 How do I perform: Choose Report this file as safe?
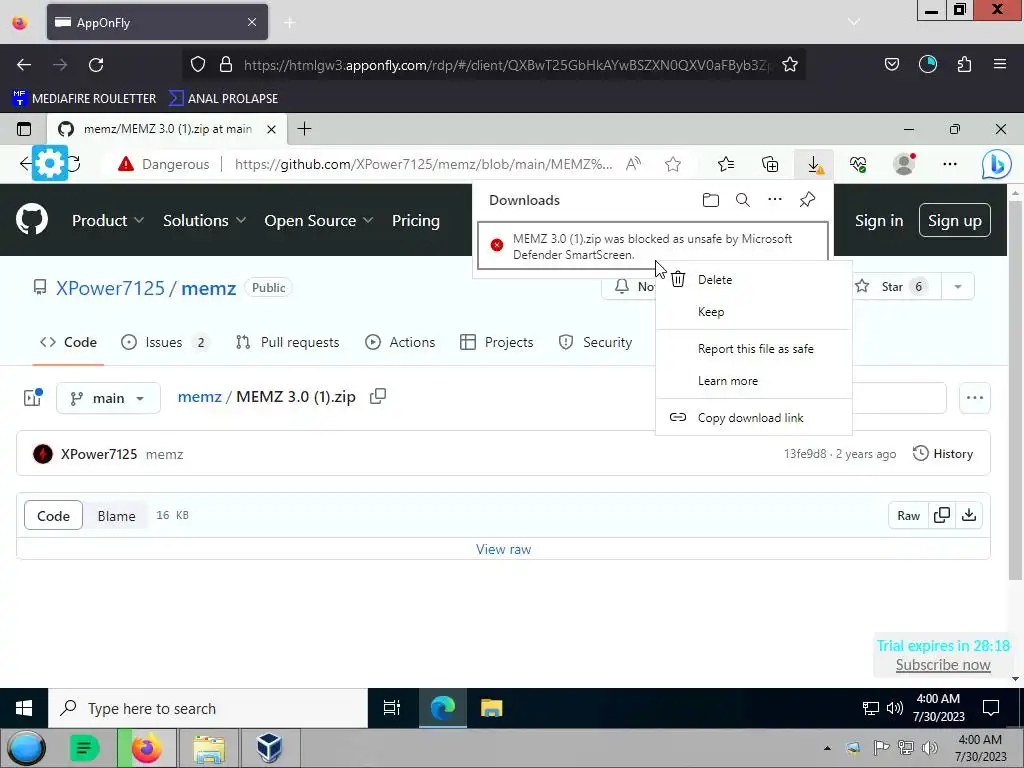click(754, 349)
